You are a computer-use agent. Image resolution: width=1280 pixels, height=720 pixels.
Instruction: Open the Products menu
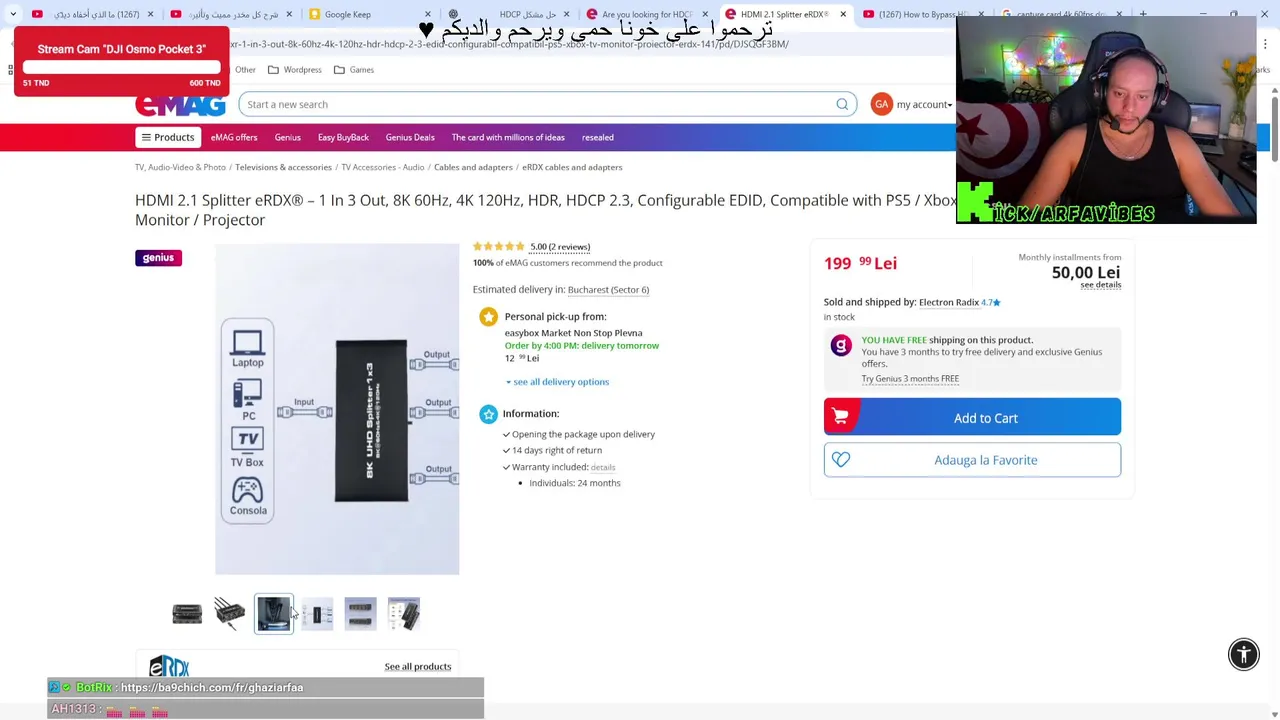click(x=168, y=137)
